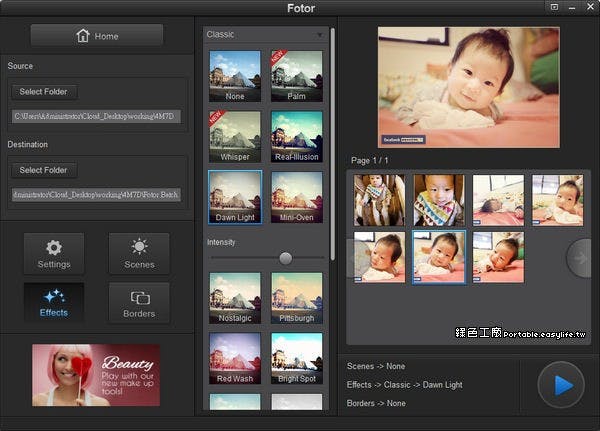The width and height of the screenshot is (600, 431).
Task: Choose the Nostalgic effect
Action: [x=235, y=299]
